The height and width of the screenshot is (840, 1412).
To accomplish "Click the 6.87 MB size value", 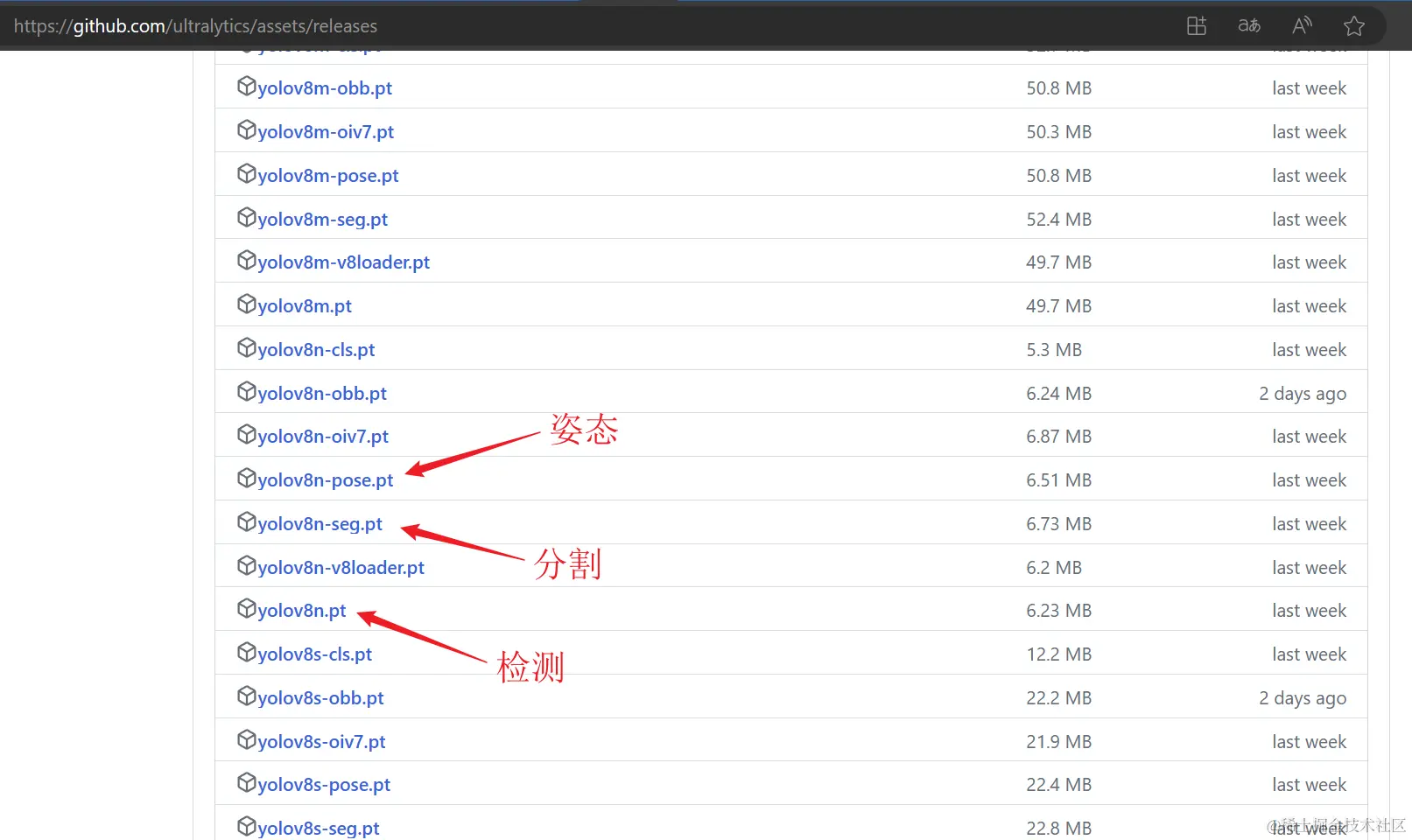I will 1059,437.
